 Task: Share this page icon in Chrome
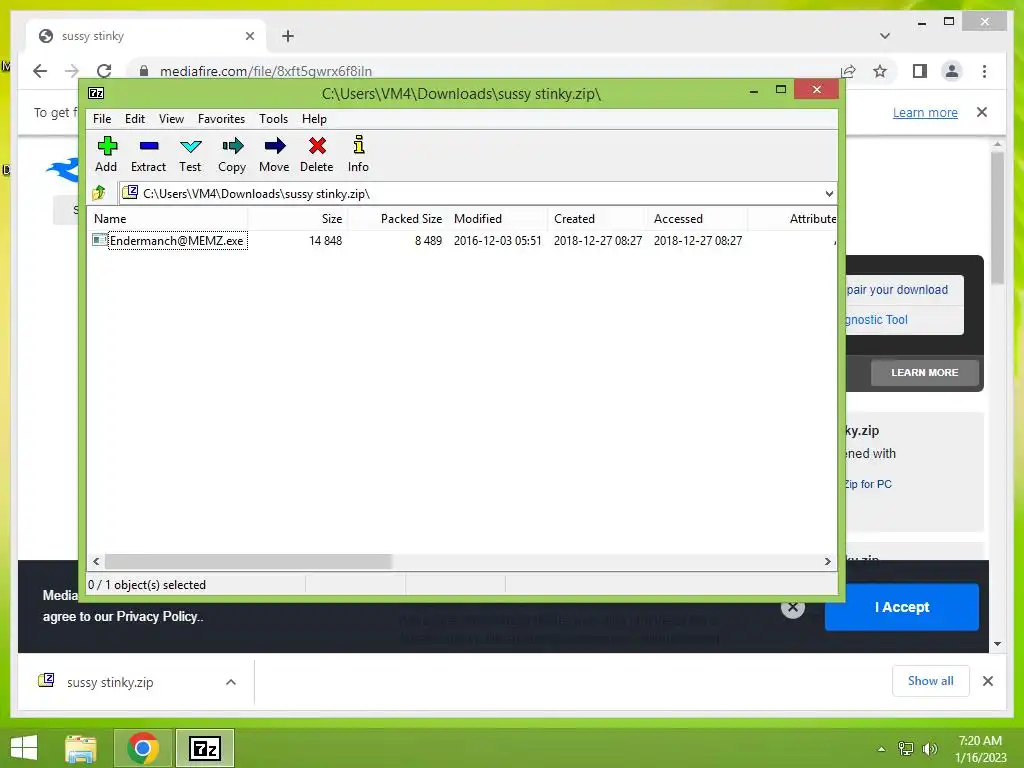(848, 71)
